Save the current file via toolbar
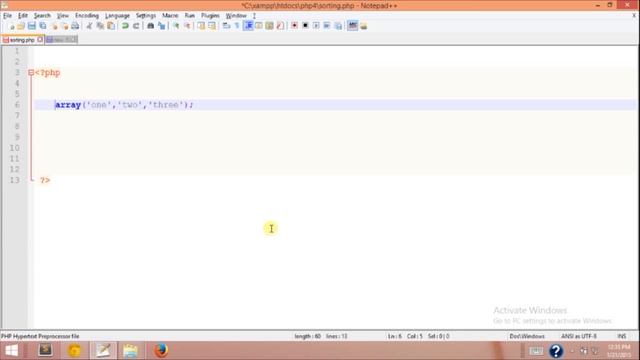The height and width of the screenshot is (360, 640). pos(31,26)
